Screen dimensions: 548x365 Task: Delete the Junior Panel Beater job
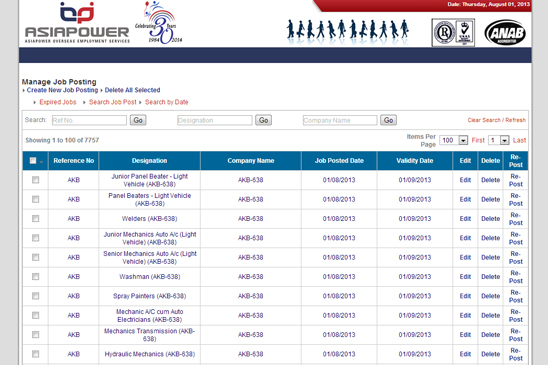coord(490,180)
